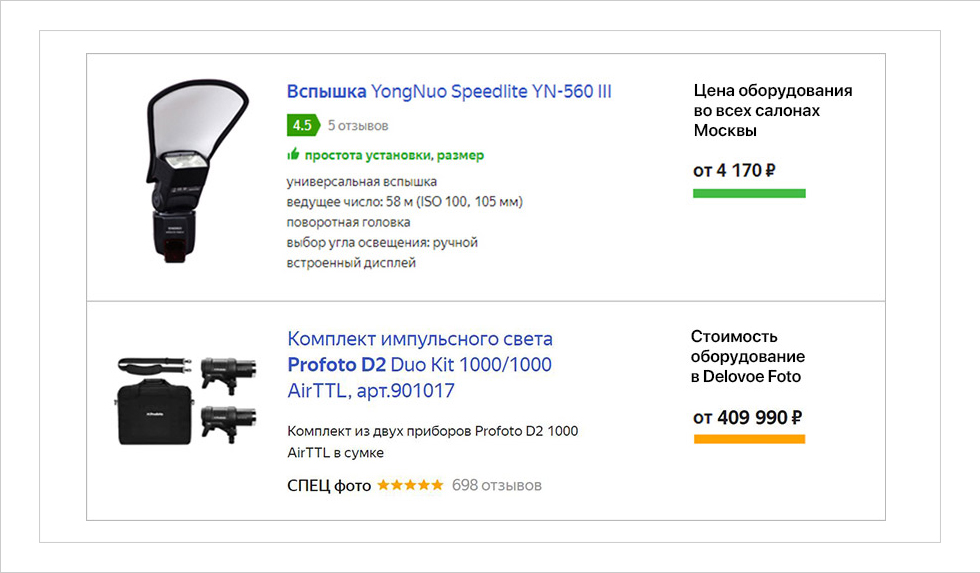Image resolution: width=980 pixels, height=573 pixels.
Task: Click "Стоимость оборудование в Delovoe Foto" text
Action: [747, 356]
